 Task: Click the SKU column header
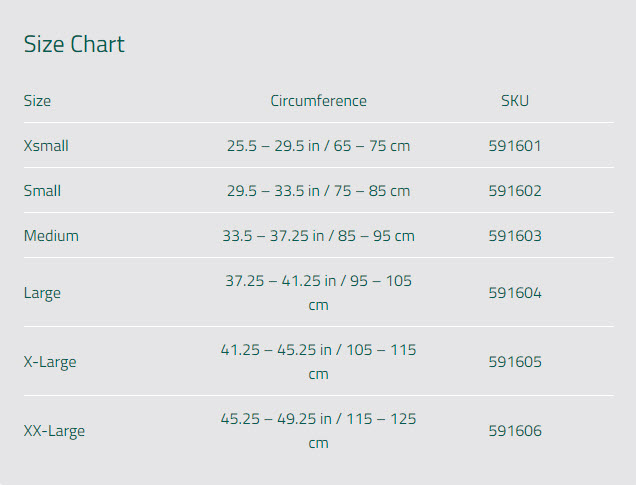(515, 101)
